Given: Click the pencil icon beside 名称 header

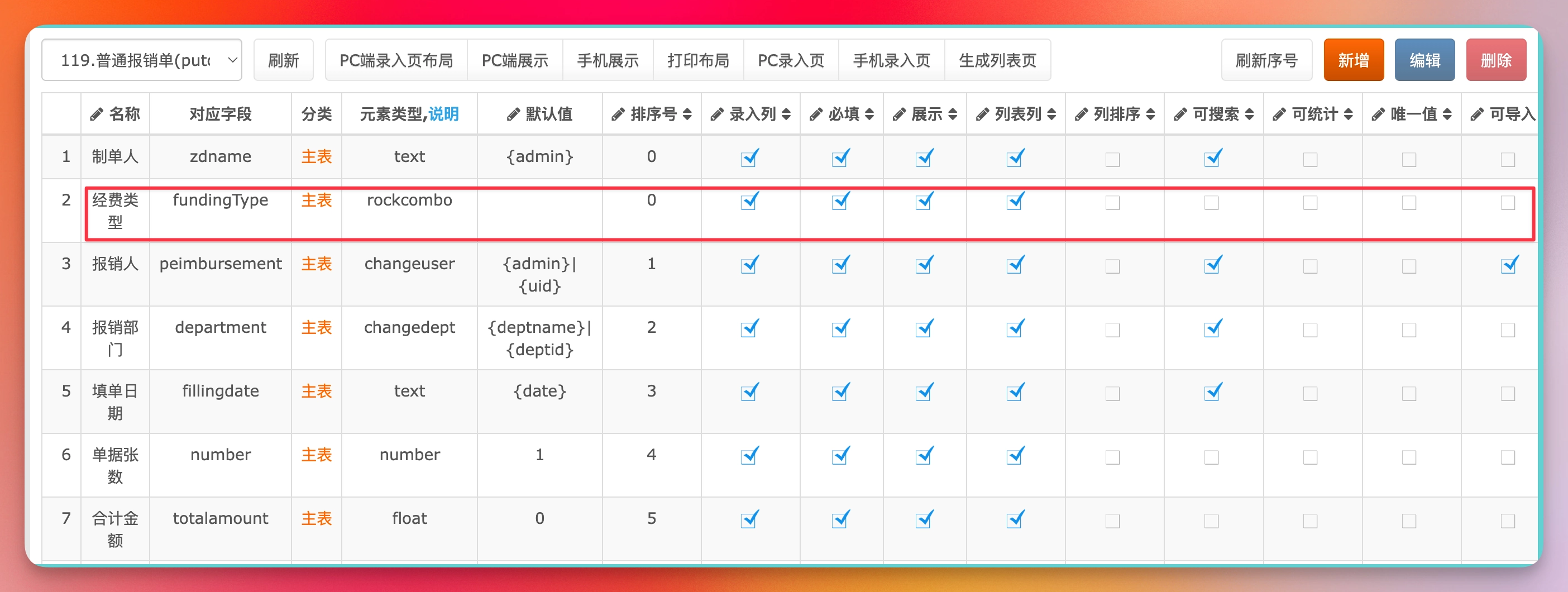Looking at the screenshot, I should 96,114.
